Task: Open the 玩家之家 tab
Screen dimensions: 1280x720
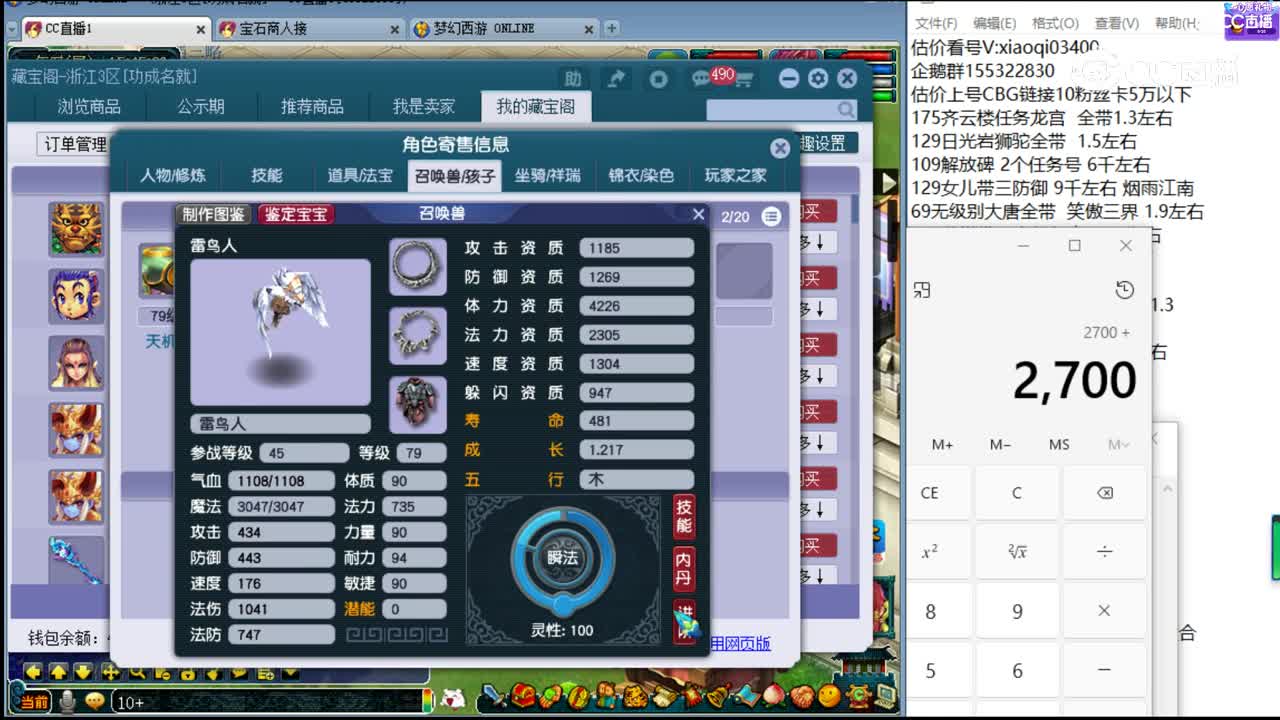Action: pos(735,175)
